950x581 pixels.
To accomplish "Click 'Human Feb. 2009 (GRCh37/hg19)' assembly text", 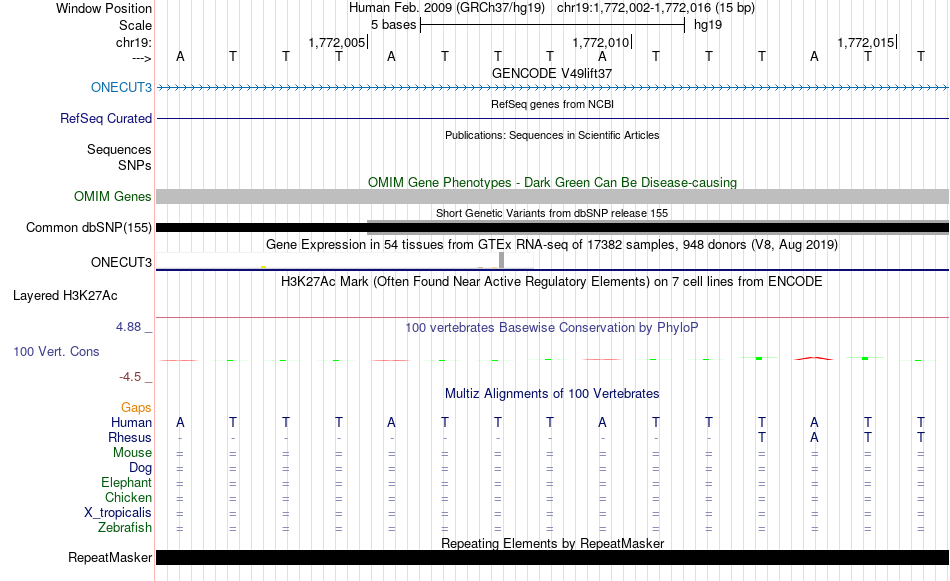I will [x=447, y=8].
